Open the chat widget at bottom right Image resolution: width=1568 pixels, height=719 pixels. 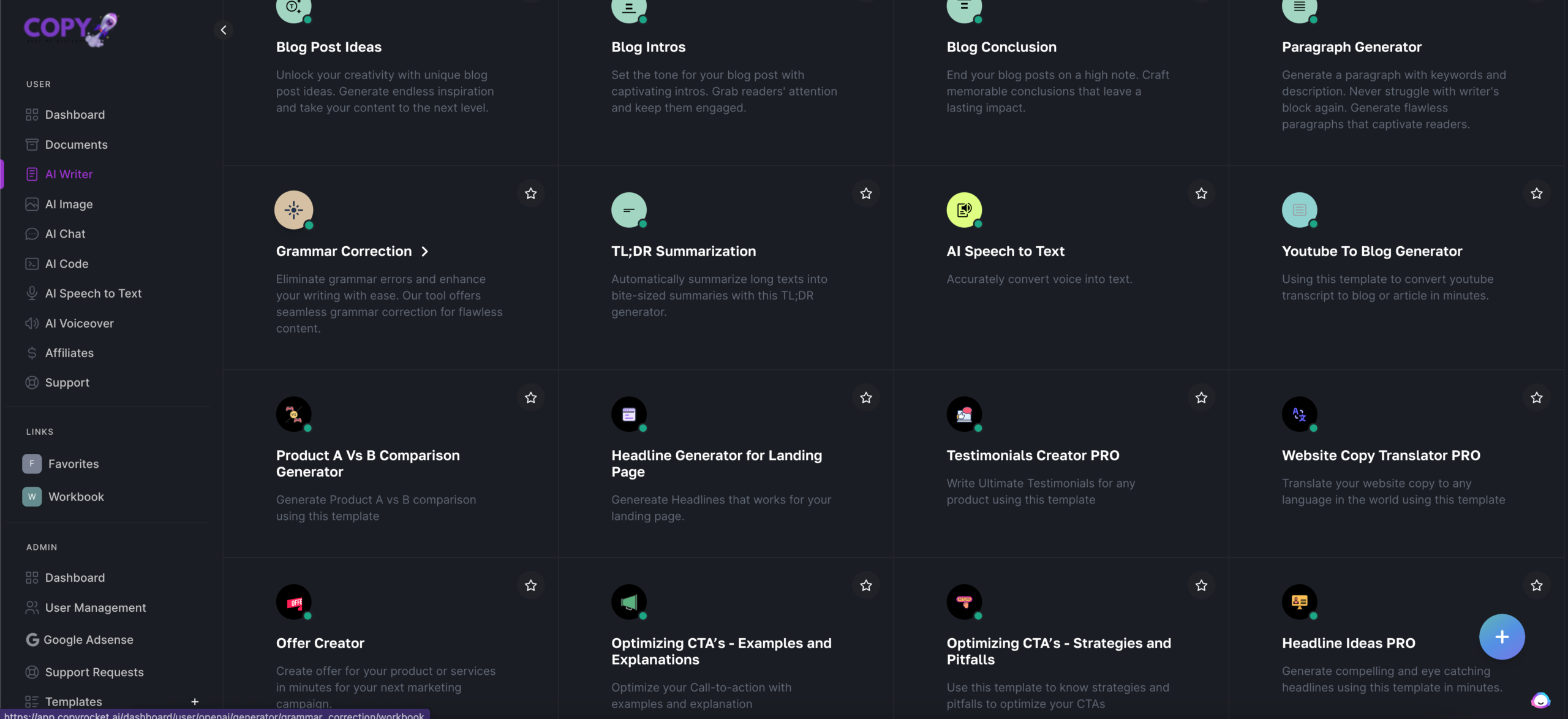1540,700
